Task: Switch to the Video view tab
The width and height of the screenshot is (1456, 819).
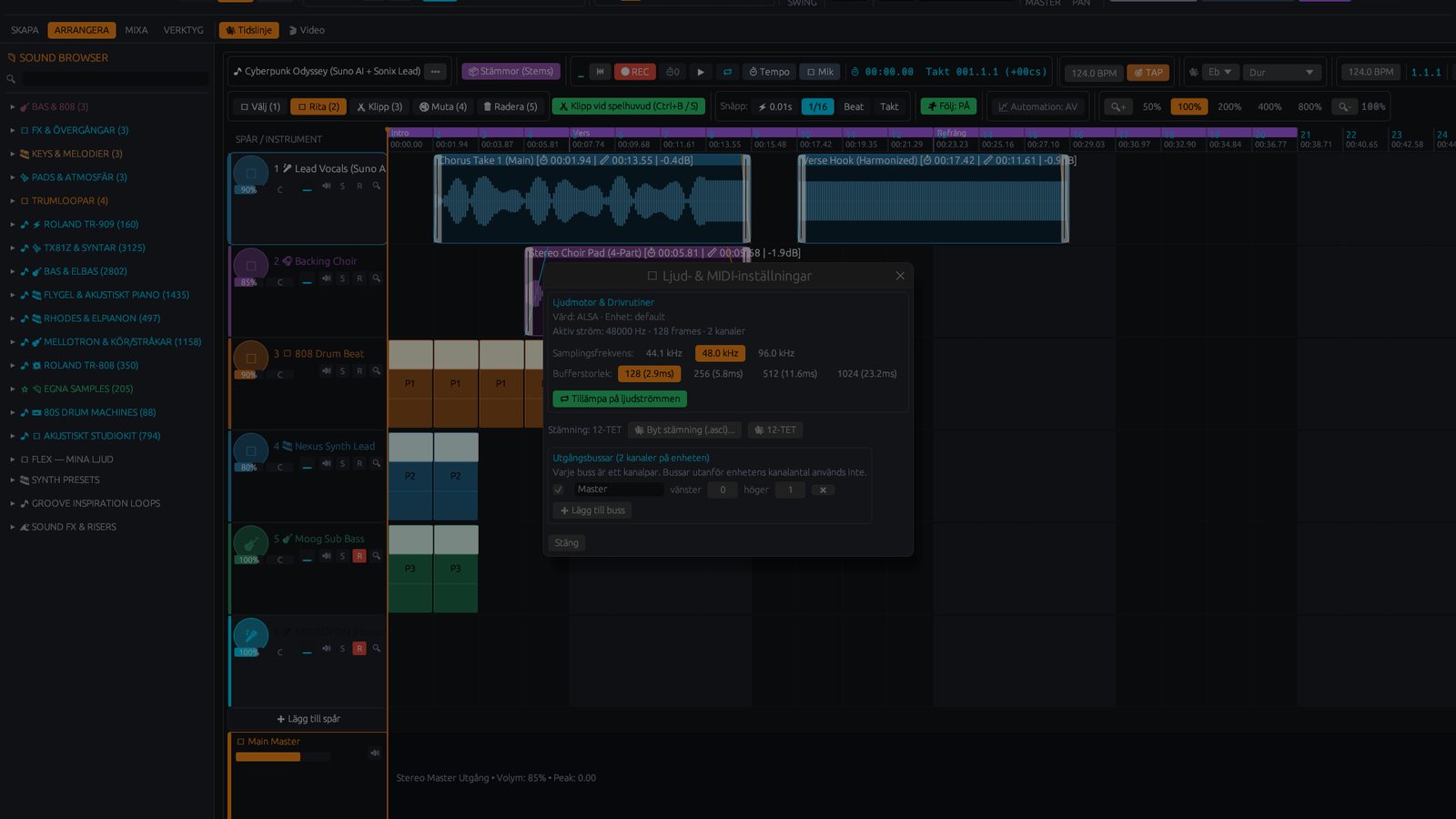Action: click(307, 30)
